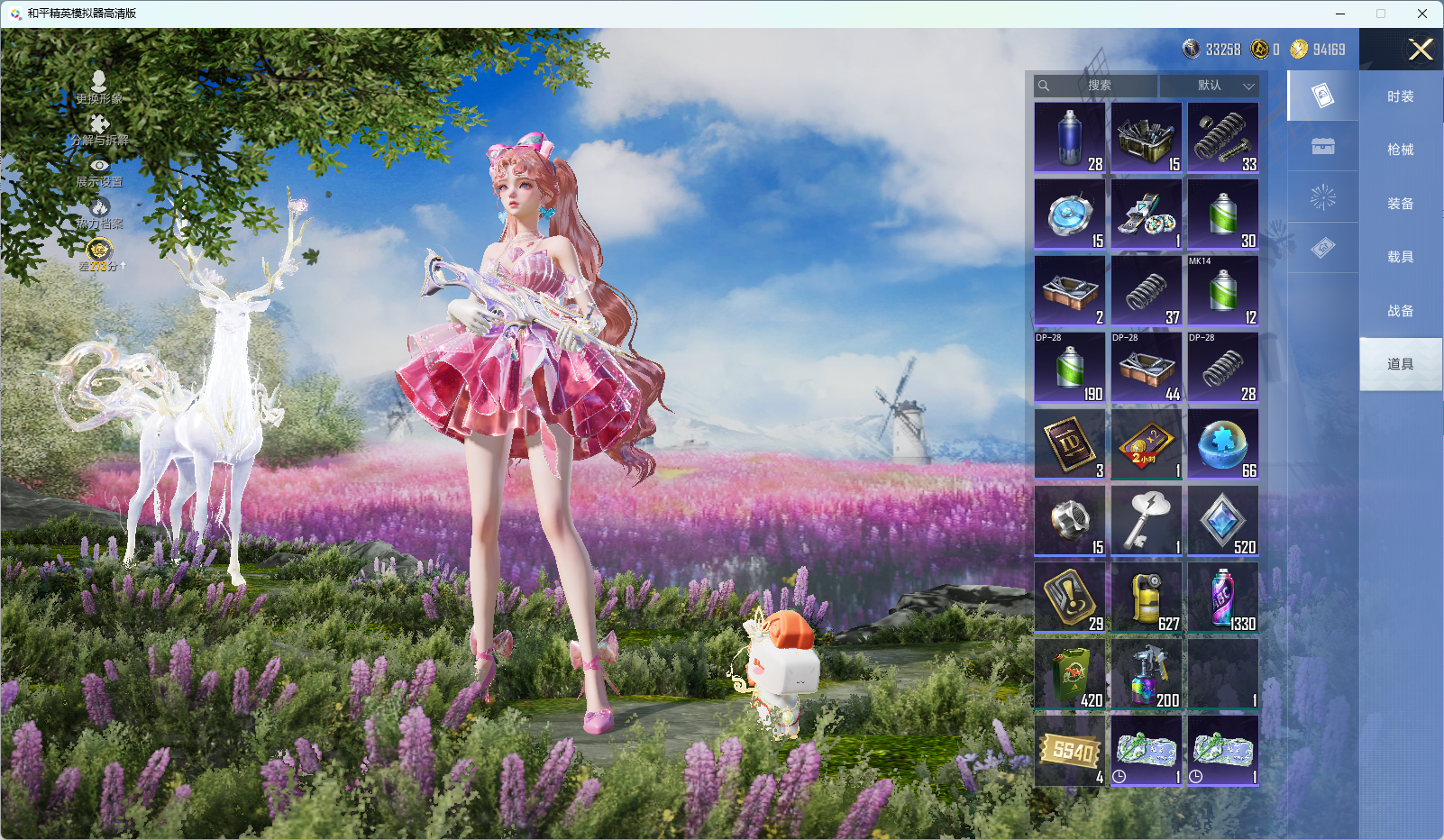Select the gold 5540 ticket item
This screenshot has height=840, width=1444.
[1070, 751]
